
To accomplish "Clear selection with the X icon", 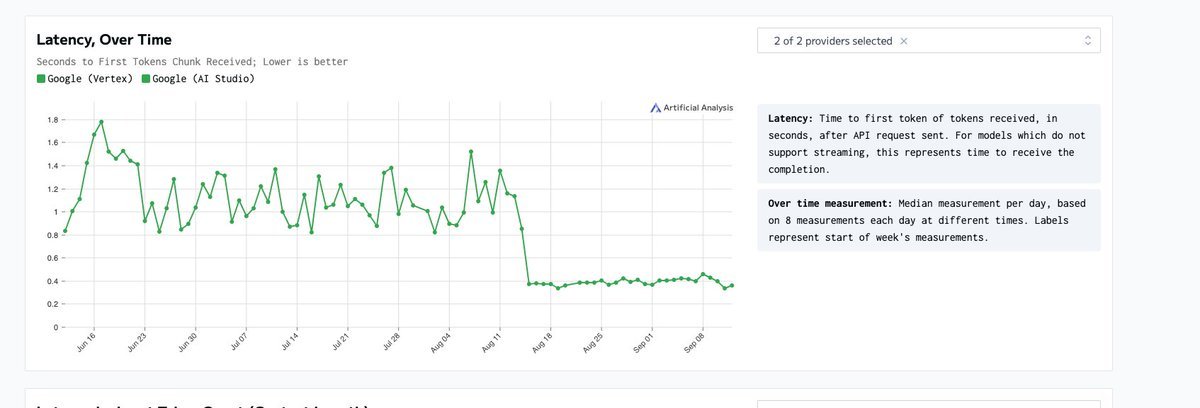I will (x=904, y=41).
